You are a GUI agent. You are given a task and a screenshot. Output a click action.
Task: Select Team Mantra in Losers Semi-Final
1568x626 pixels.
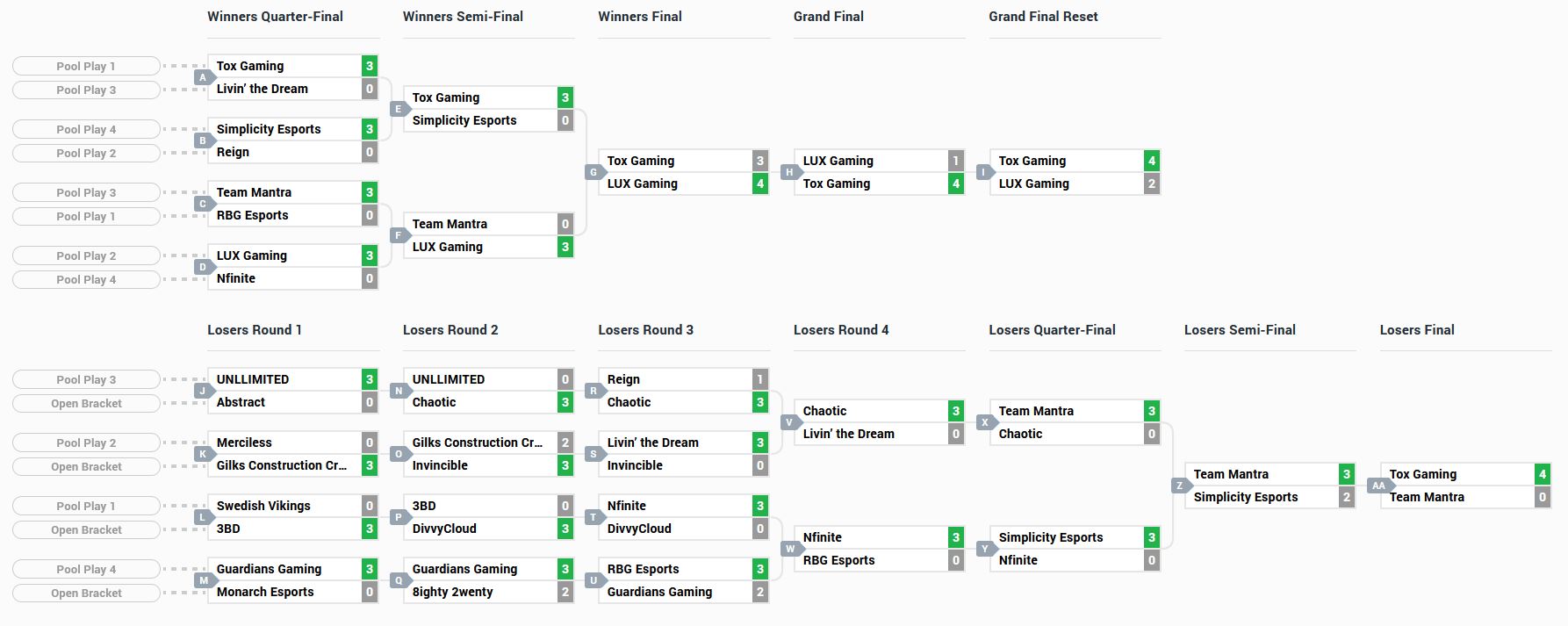1230,474
